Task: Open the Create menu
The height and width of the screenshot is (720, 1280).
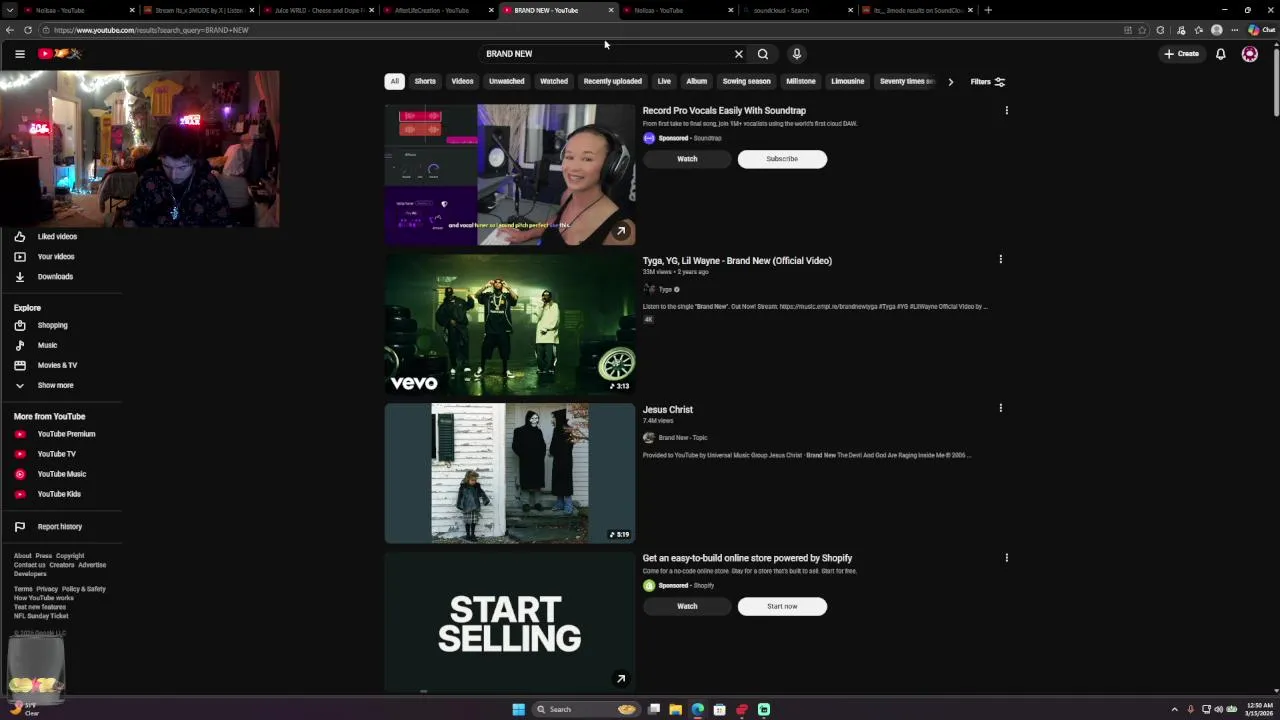Action: 1181,54
